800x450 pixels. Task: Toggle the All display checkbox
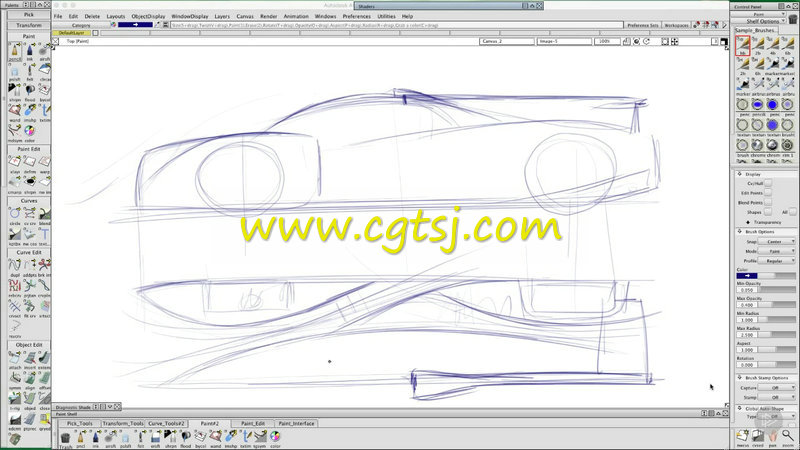[792, 212]
